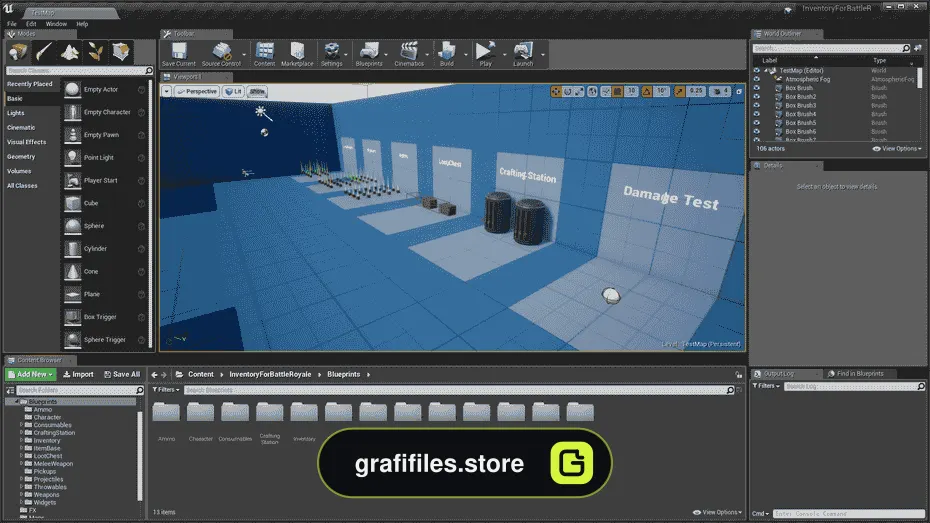Click the World Outliner search field
This screenshot has width=930, height=523.
coord(828,48)
